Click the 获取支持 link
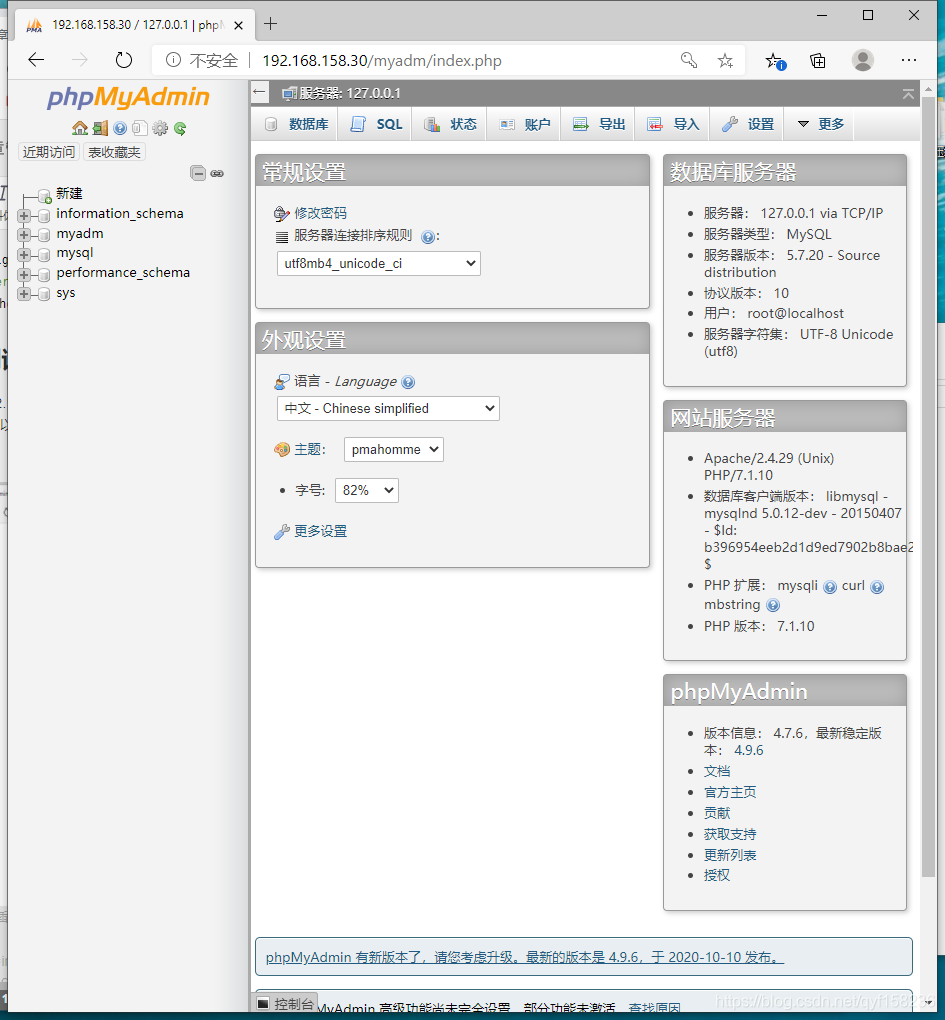The height and width of the screenshot is (1020, 945). click(730, 834)
